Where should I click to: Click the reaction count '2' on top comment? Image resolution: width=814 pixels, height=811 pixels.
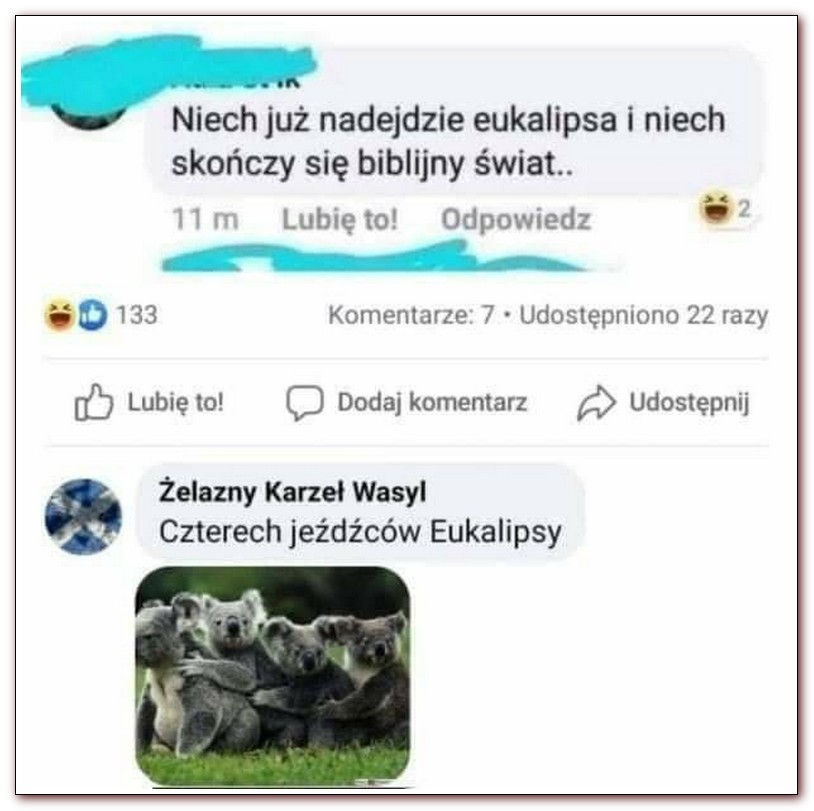(744, 209)
